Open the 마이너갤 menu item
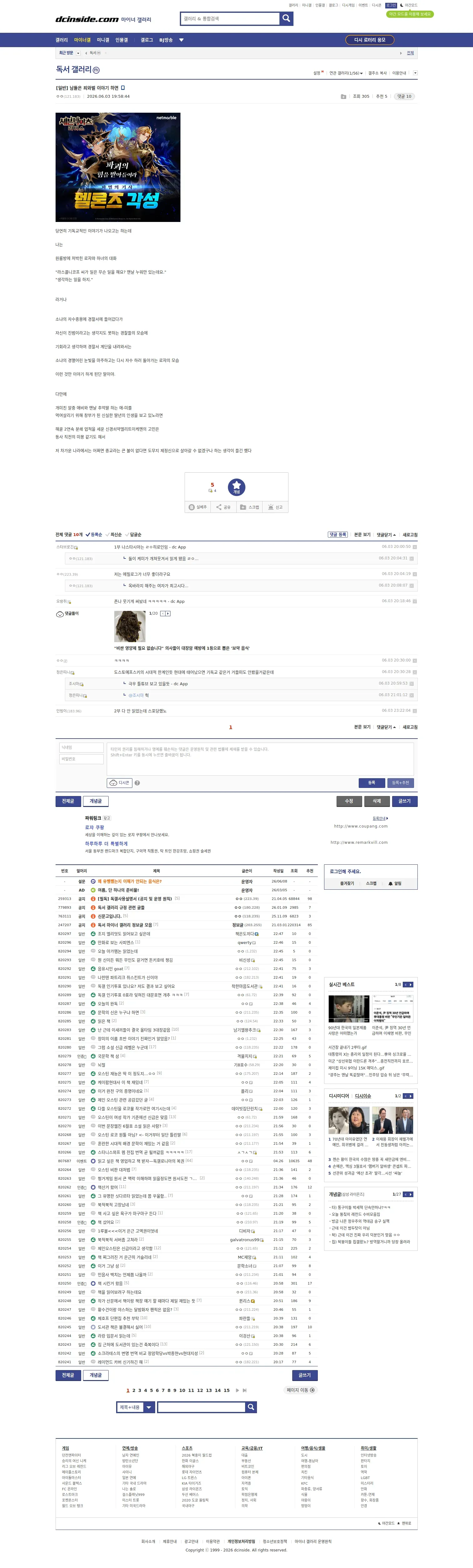Viewport: 473px width, 1568px height. [x=82, y=40]
